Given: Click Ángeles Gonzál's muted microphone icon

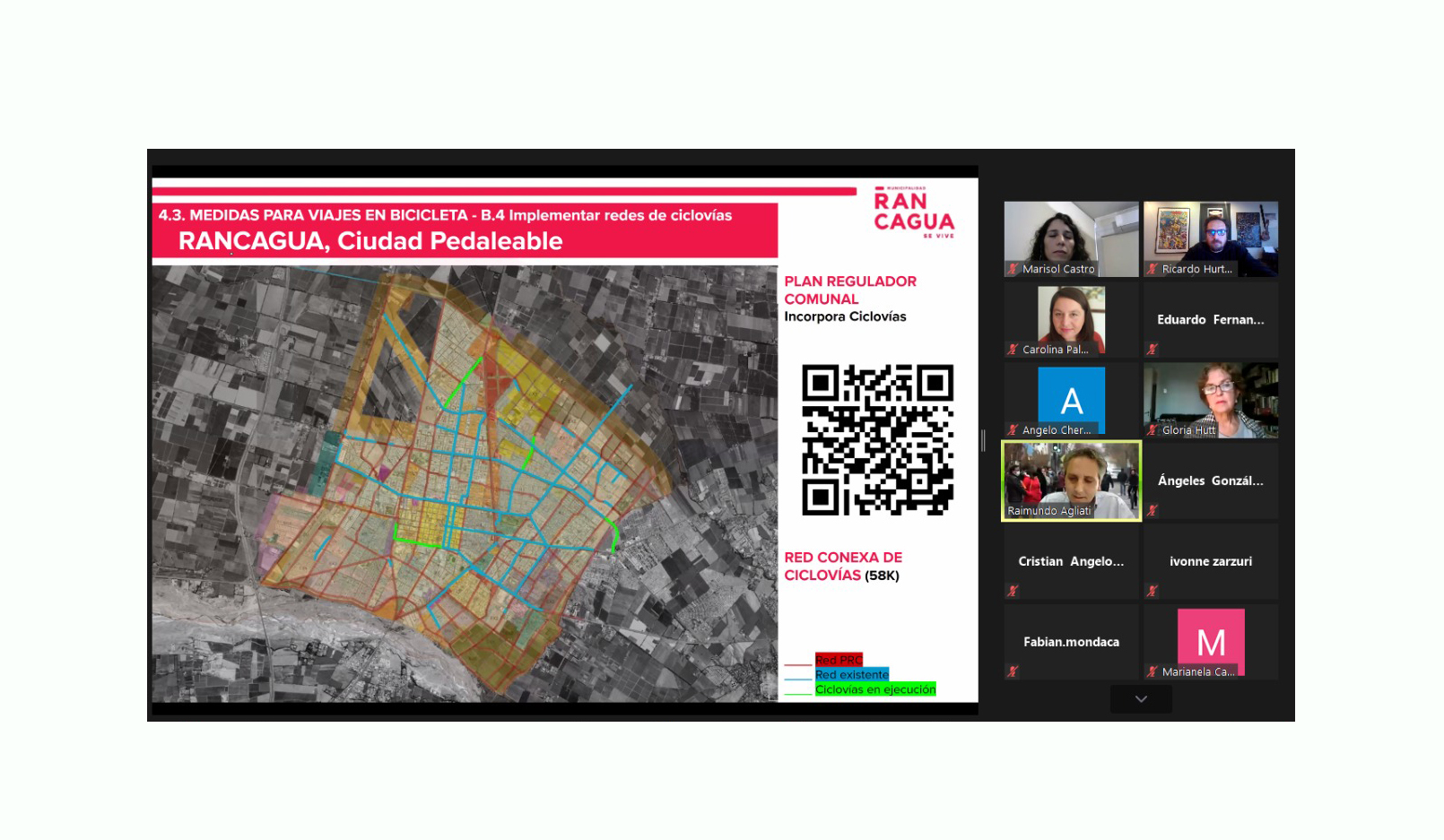Looking at the screenshot, I should [1153, 510].
